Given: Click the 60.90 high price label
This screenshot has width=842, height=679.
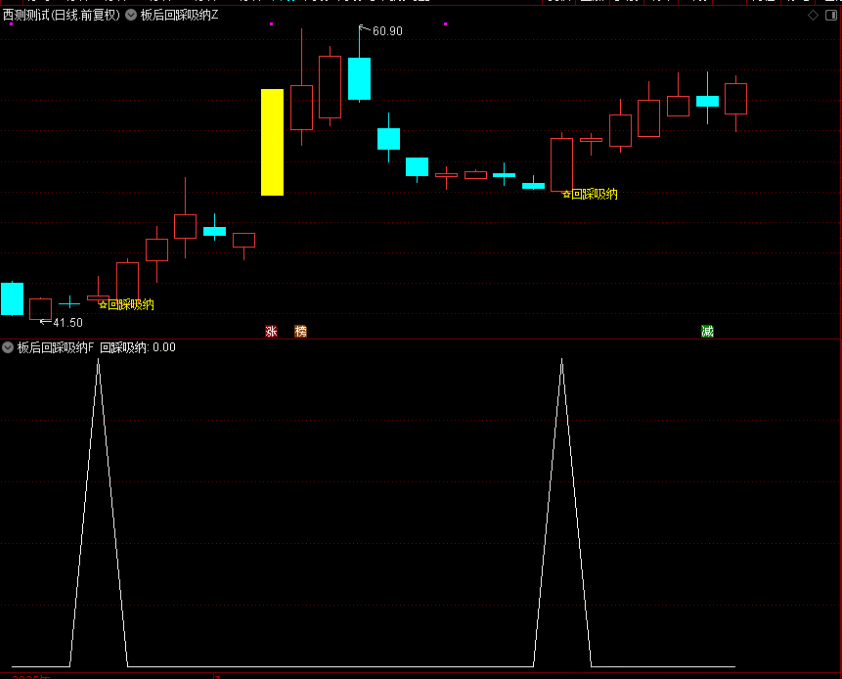Looking at the screenshot, I should [x=386, y=31].
